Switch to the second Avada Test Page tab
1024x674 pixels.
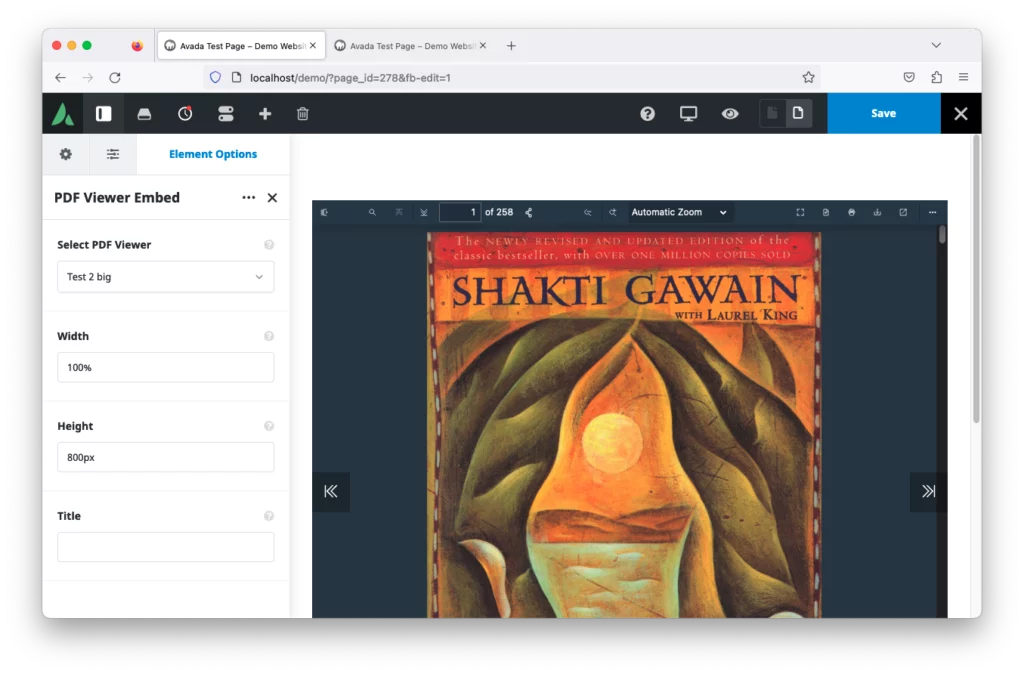pyautogui.click(x=411, y=46)
